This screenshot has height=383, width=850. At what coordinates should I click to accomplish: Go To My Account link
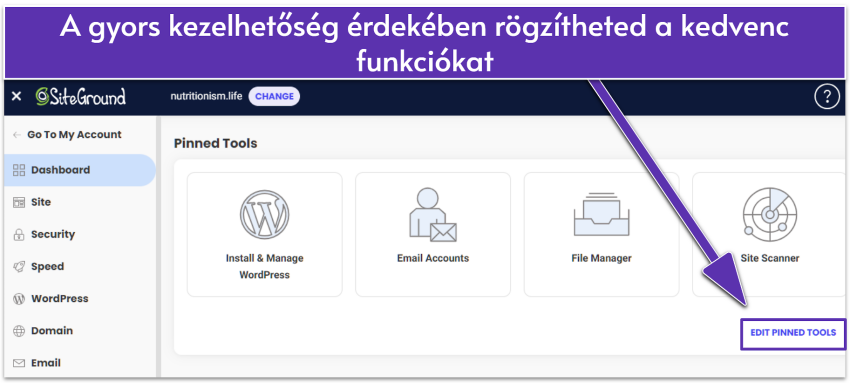pos(74,134)
